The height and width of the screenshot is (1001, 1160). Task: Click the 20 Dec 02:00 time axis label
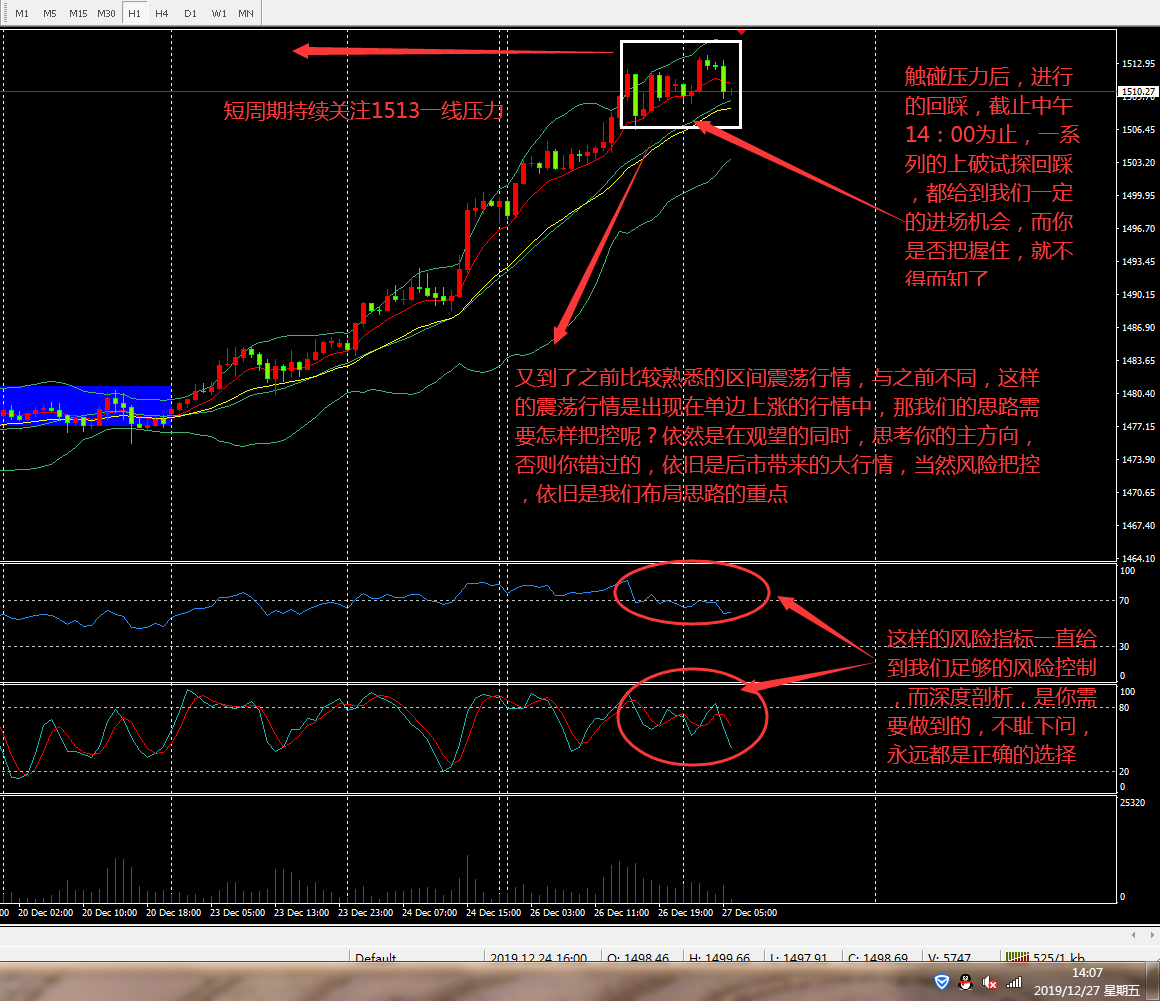[x=45, y=912]
